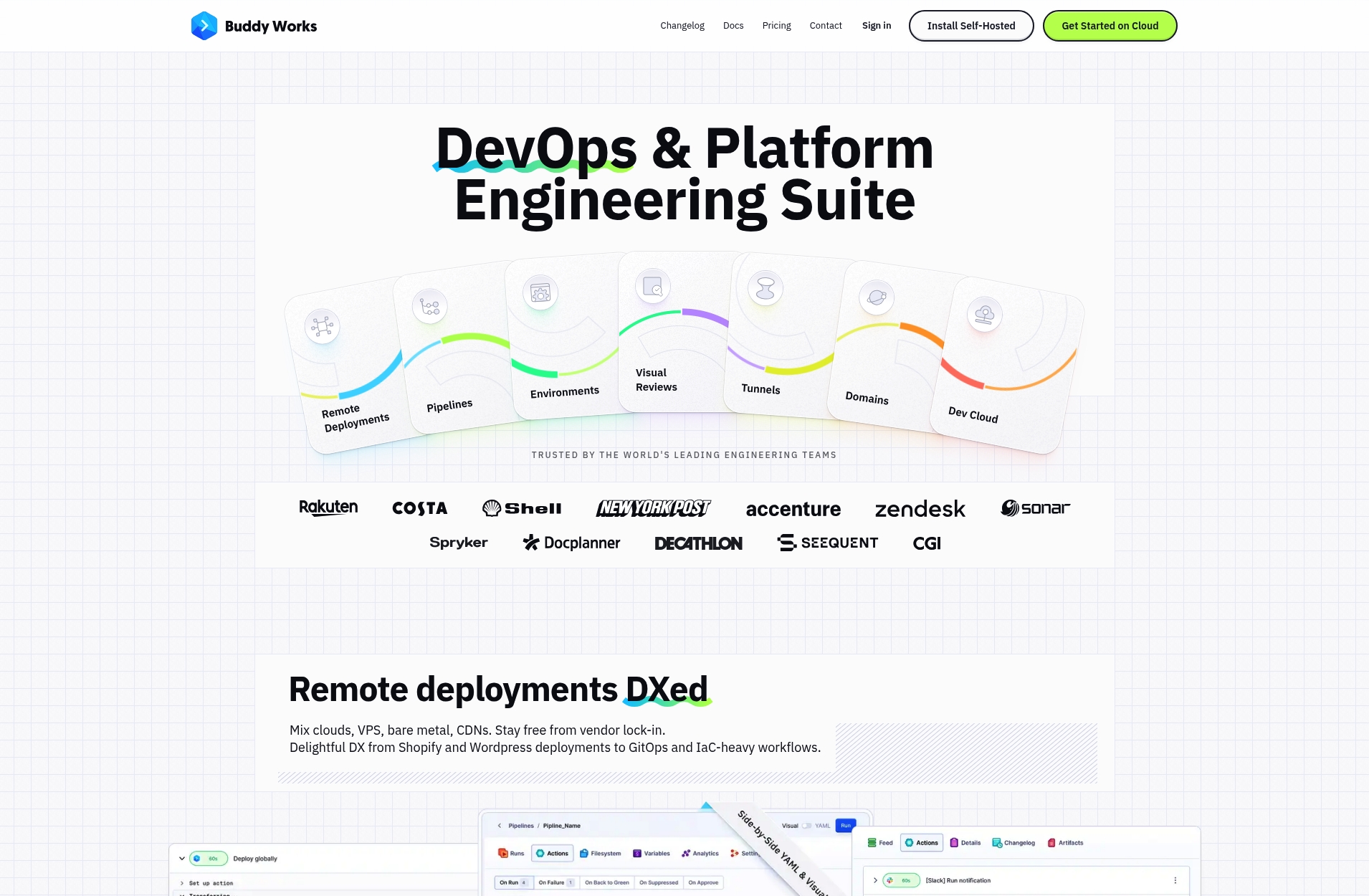
Task: Open the Contact link
Action: point(826,26)
